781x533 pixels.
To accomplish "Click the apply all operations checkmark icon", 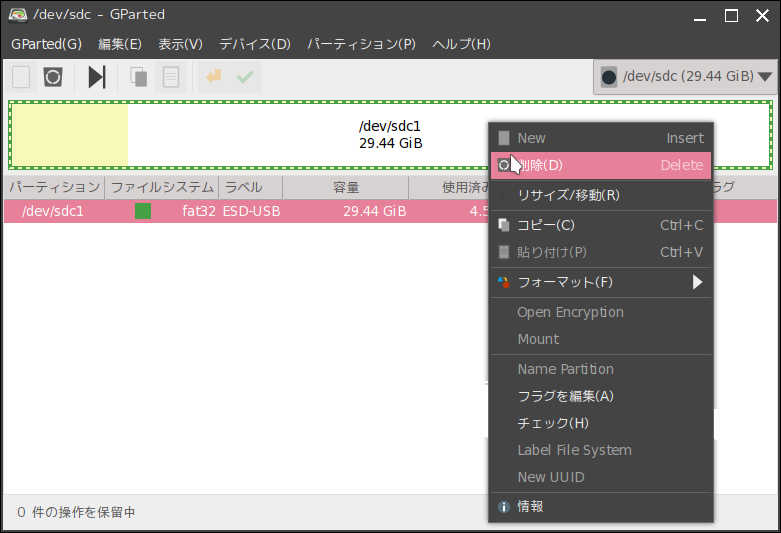I will point(245,77).
